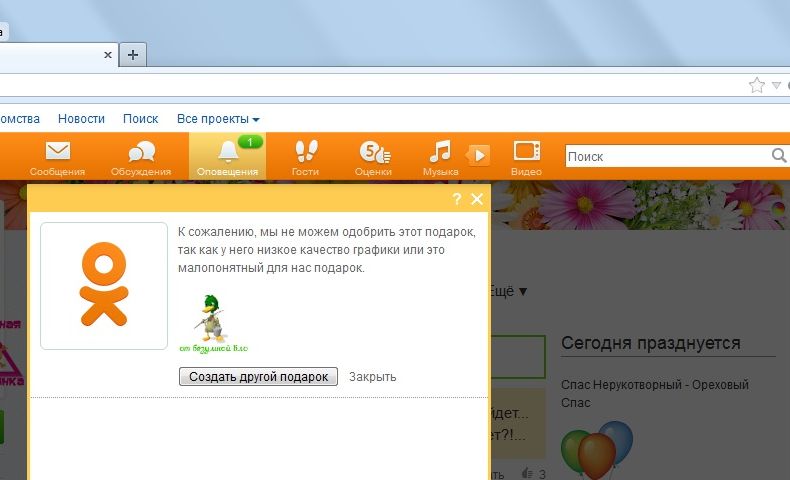
Task: Click the balloons holiday image
Action: (597, 450)
